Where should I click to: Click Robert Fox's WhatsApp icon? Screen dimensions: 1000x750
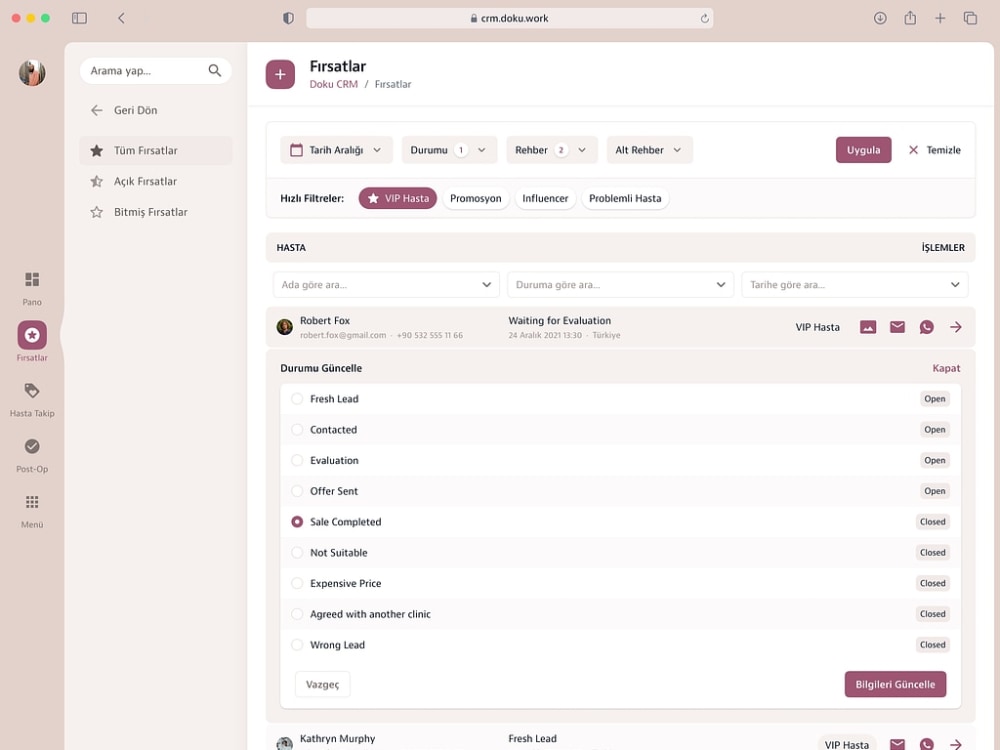(927, 327)
